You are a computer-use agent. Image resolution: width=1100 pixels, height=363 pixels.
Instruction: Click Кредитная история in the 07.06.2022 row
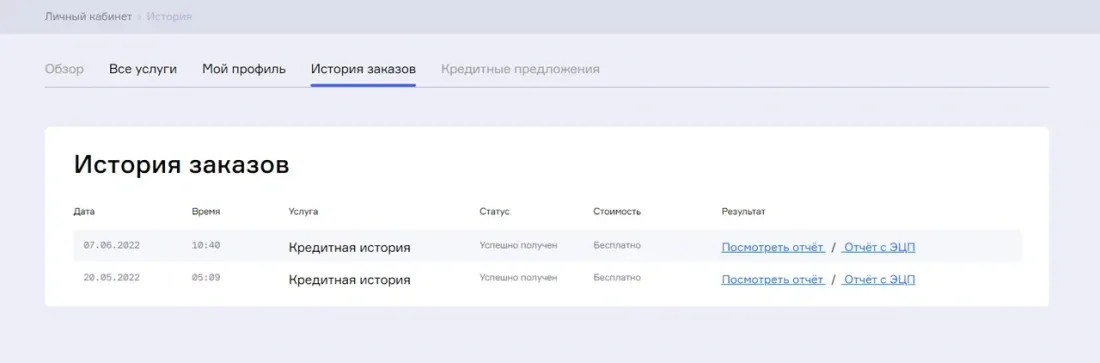coord(349,248)
